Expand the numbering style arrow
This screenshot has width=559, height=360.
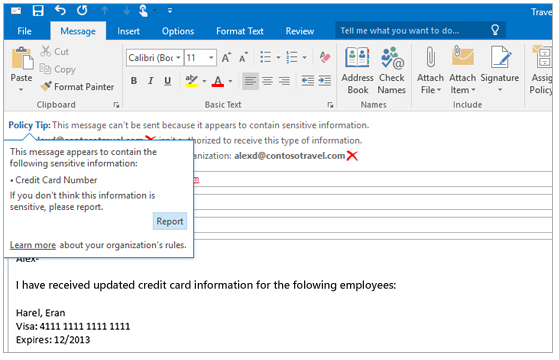pos(304,57)
